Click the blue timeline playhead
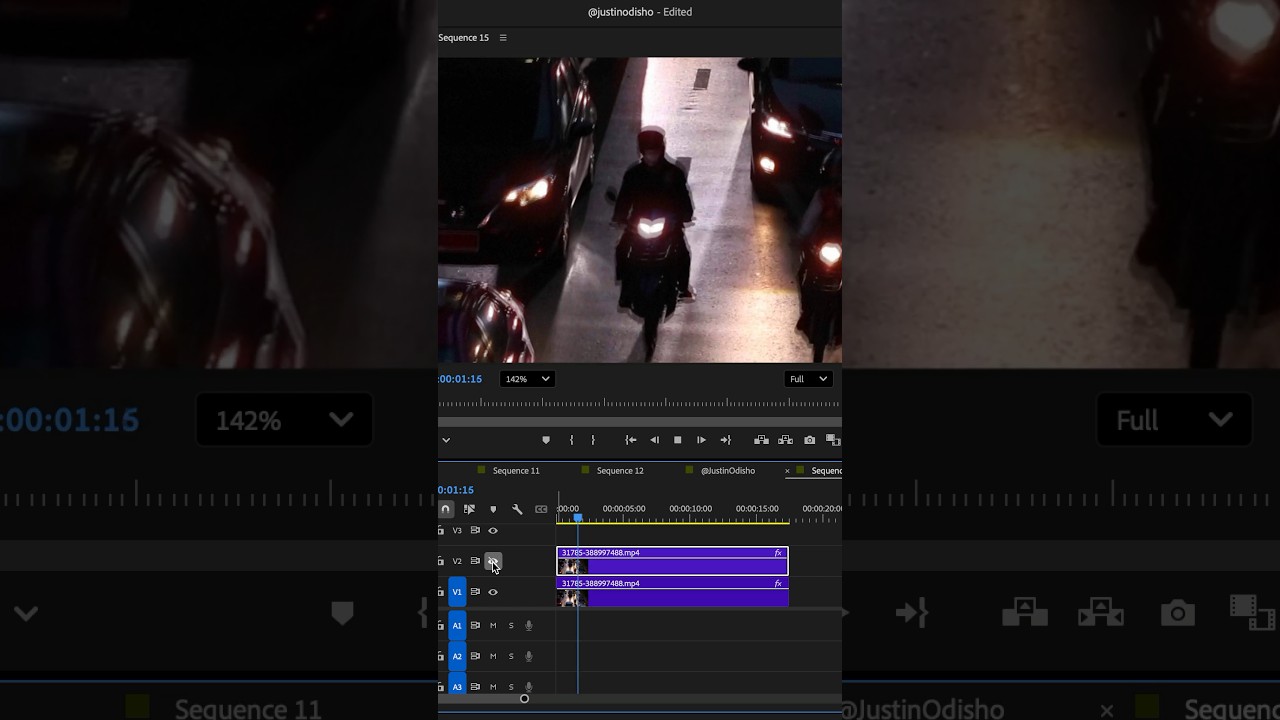The width and height of the screenshot is (1280, 720). [578, 518]
